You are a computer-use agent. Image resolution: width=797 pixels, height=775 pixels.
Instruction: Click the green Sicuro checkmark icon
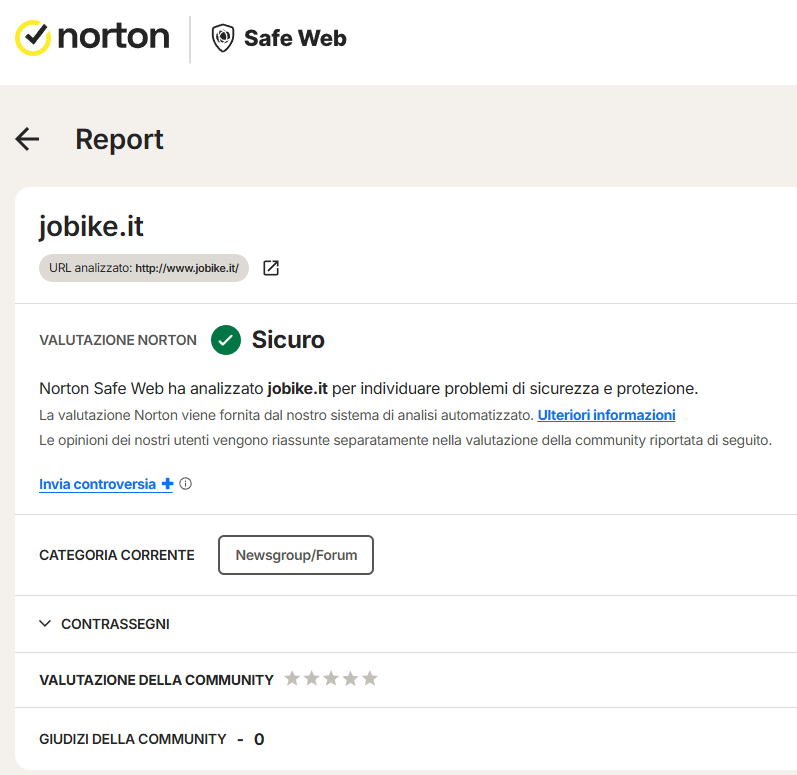point(226,339)
